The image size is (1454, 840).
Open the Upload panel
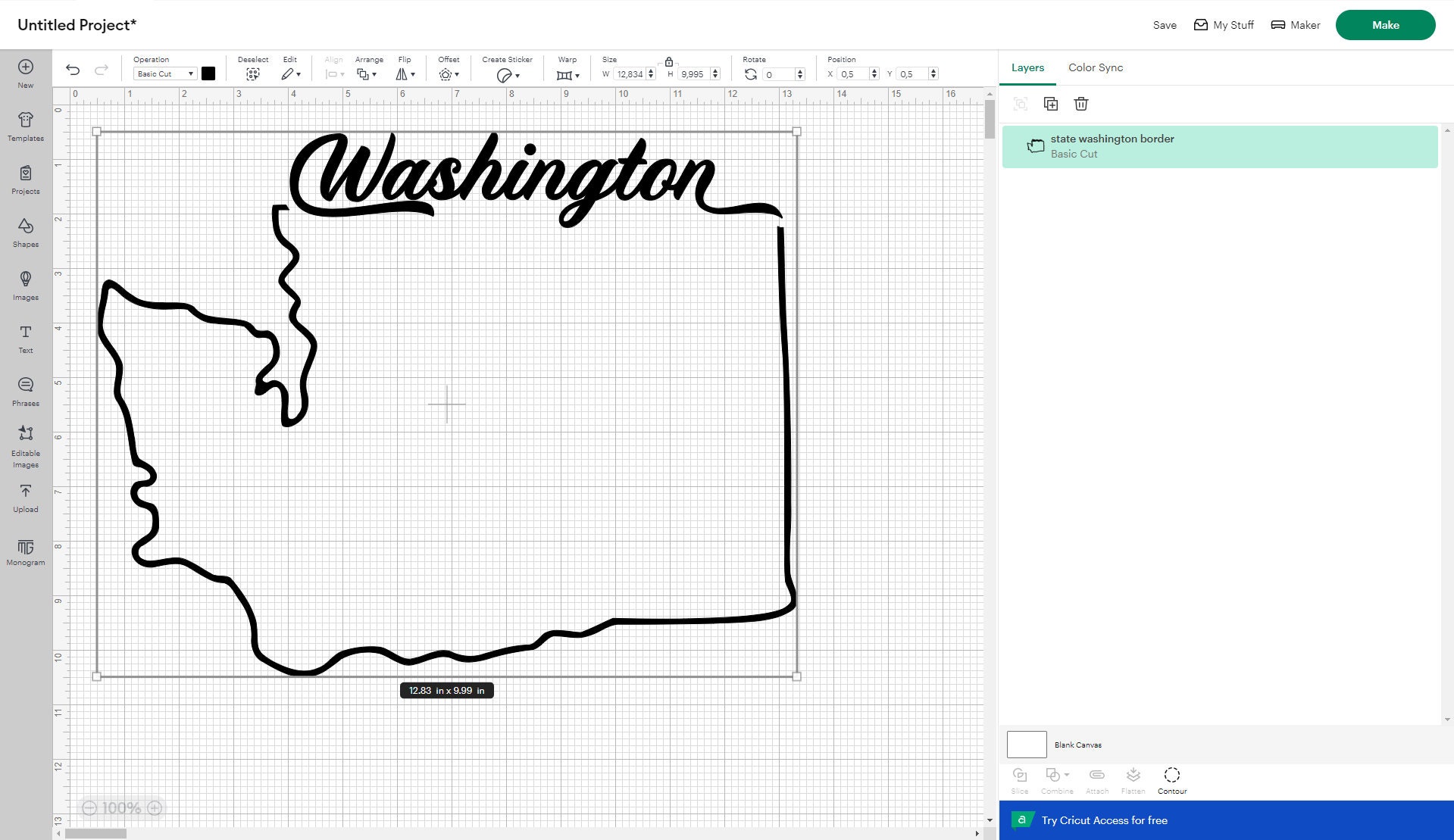[25, 498]
